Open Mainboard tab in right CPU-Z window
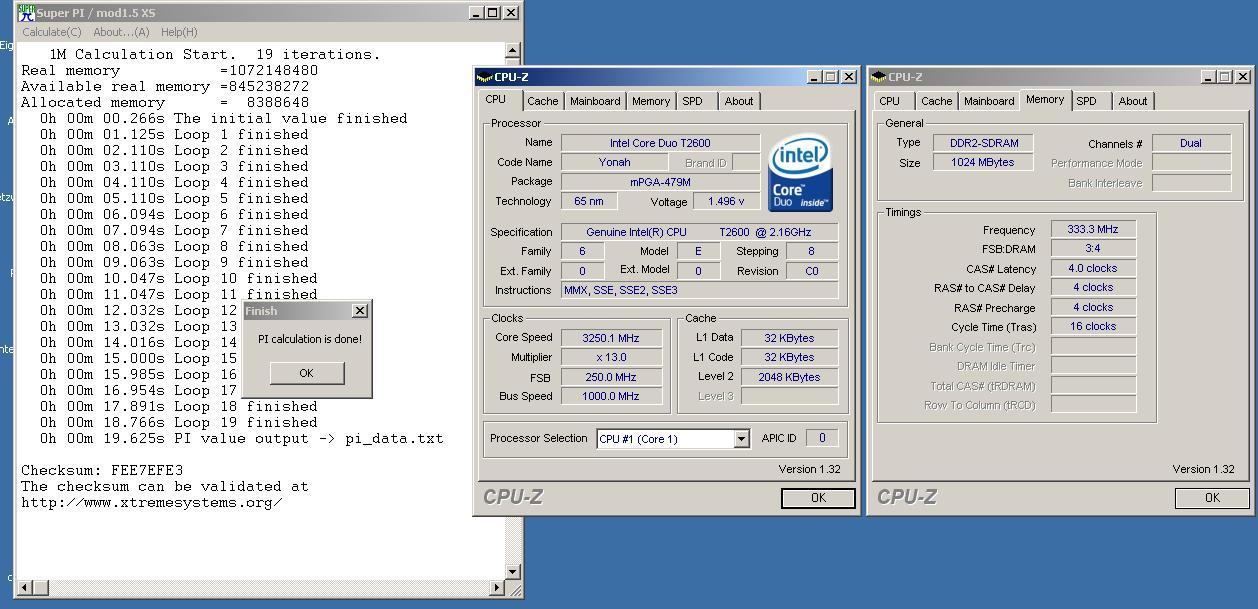 pyautogui.click(x=989, y=101)
